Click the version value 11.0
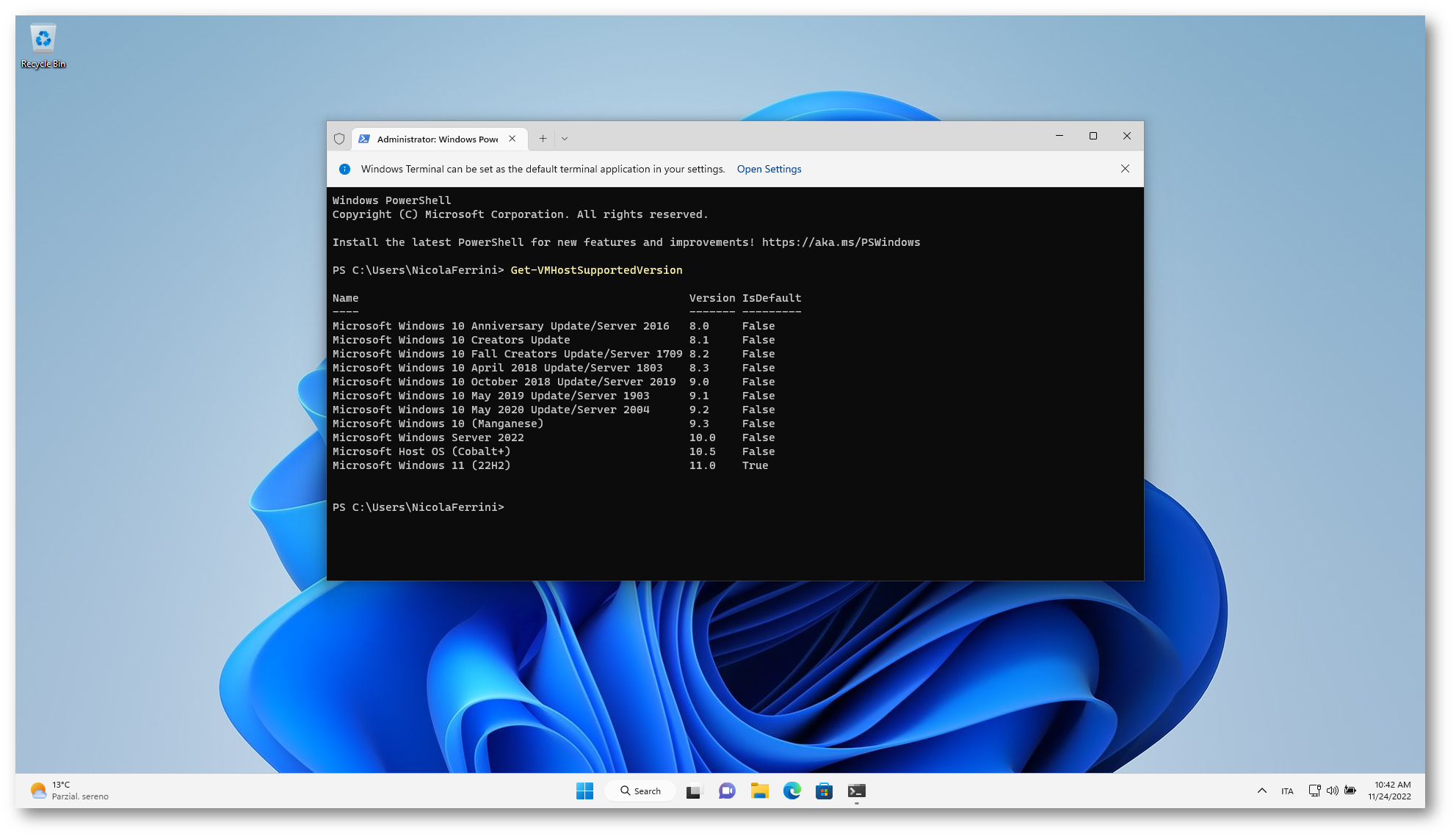 point(702,465)
